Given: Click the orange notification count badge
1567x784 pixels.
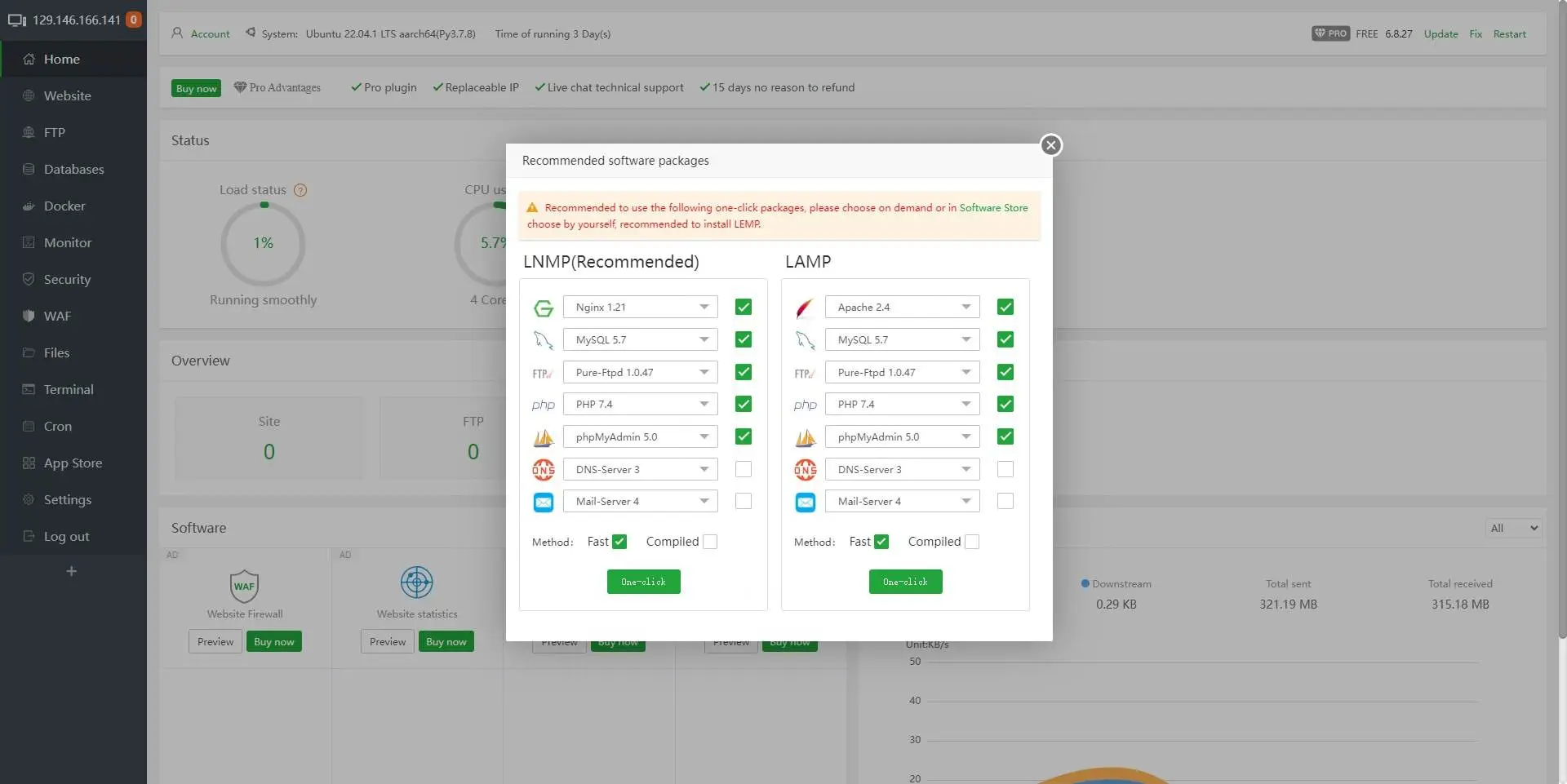Looking at the screenshot, I should (134, 20).
